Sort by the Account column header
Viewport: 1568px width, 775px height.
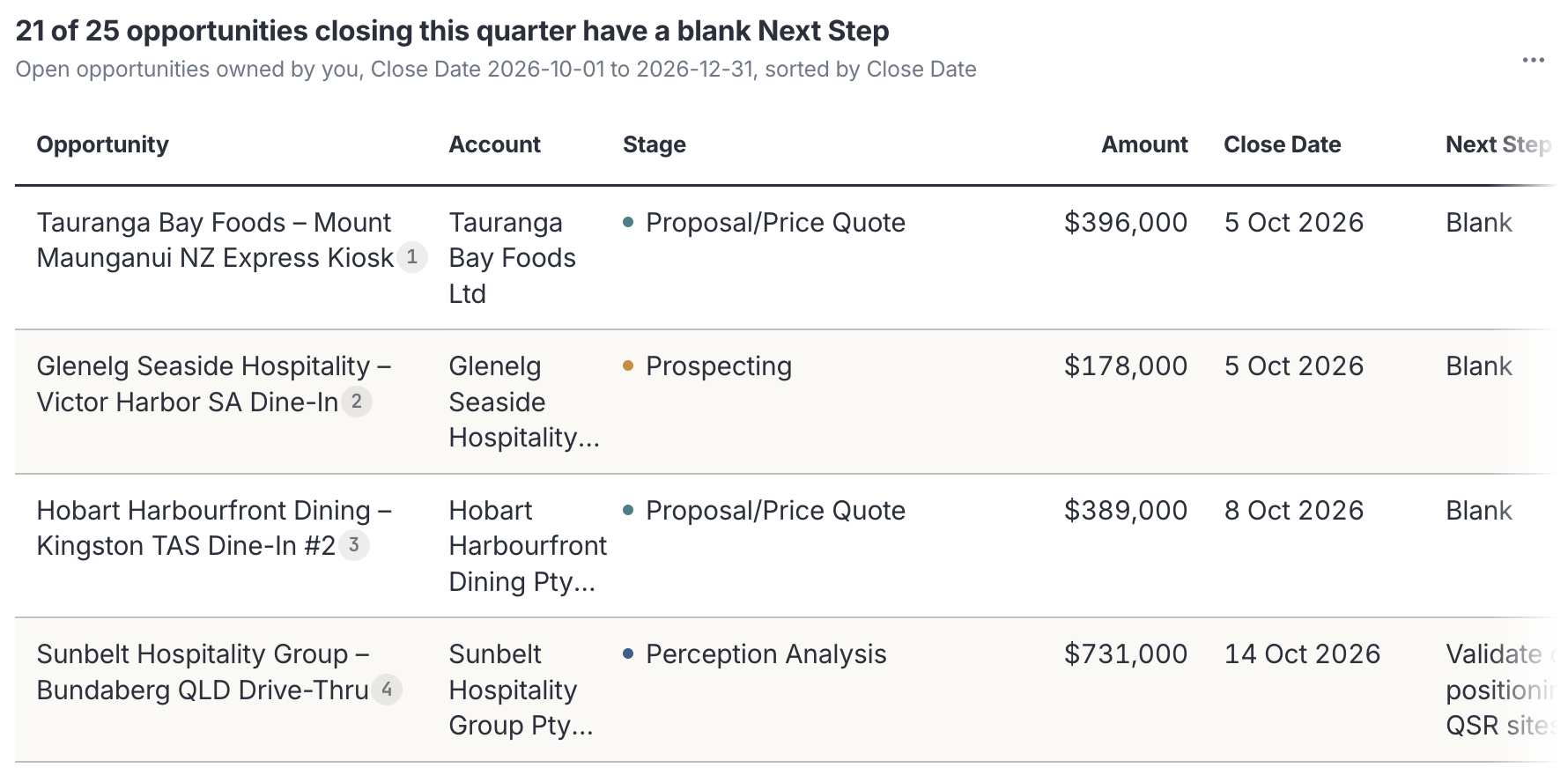(x=494, y=144)
